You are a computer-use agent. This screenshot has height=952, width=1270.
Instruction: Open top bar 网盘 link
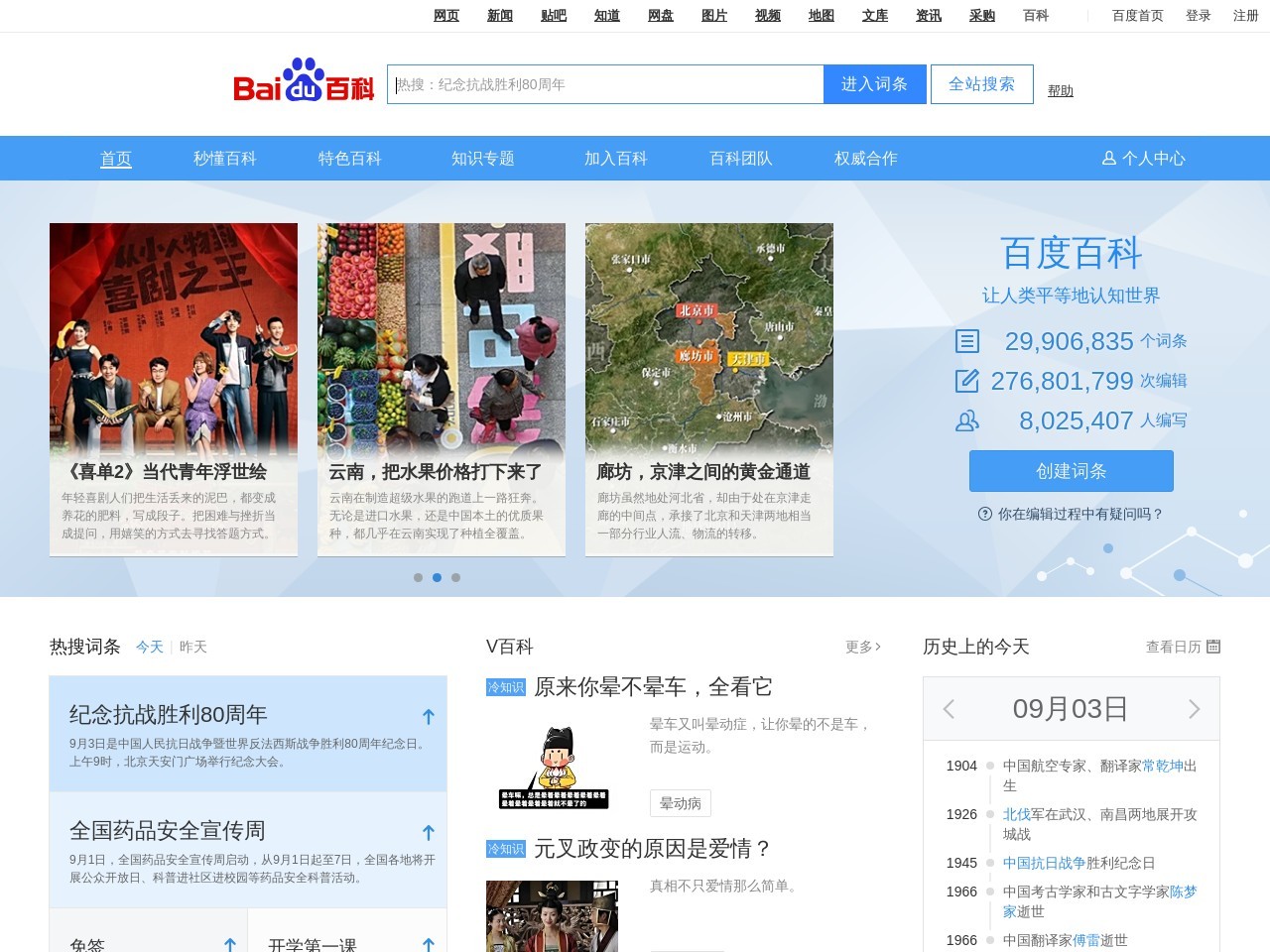click(x=661, y=16)
